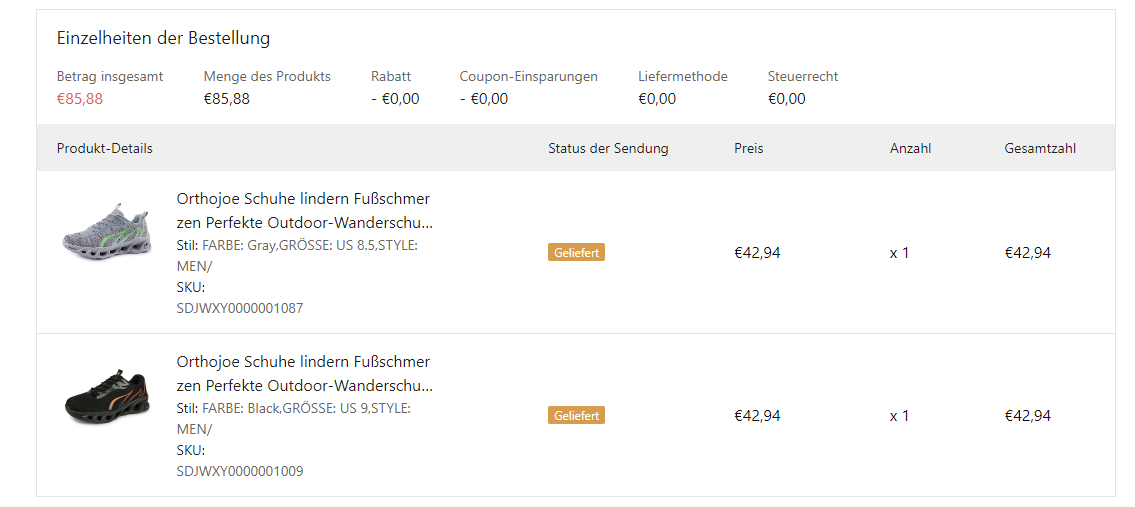Image resolution: width=1135 pixels, height=507 pixels.
Task: Click the Menge des Produkts value €85,88
Action: point(227,99)
